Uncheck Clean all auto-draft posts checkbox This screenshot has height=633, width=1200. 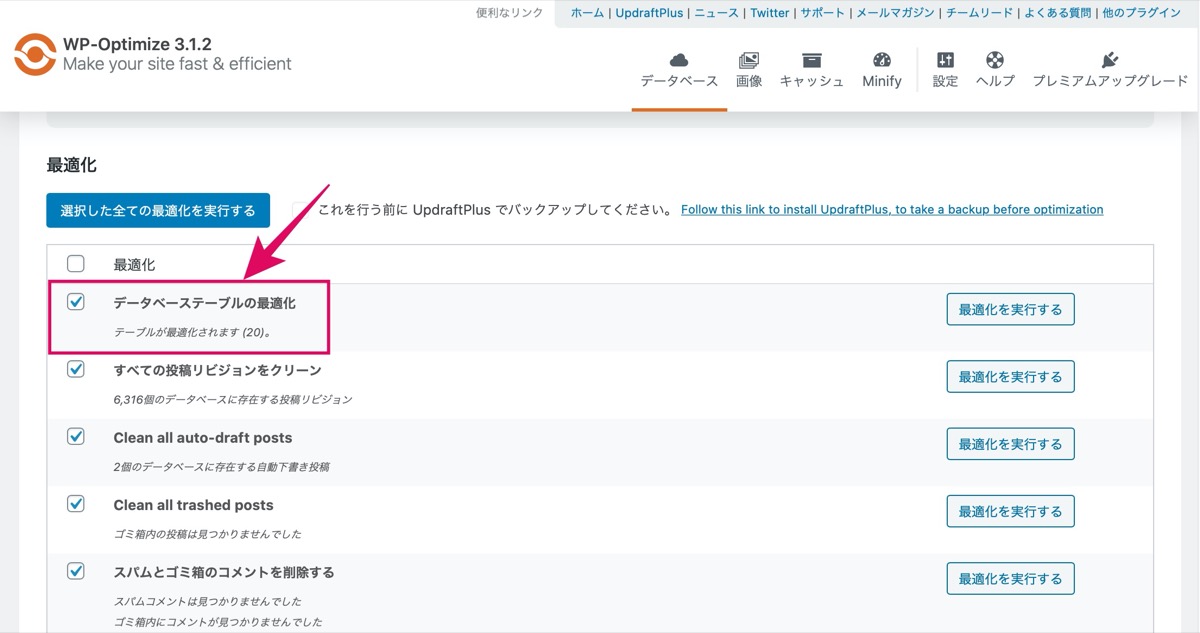point(76,437)
